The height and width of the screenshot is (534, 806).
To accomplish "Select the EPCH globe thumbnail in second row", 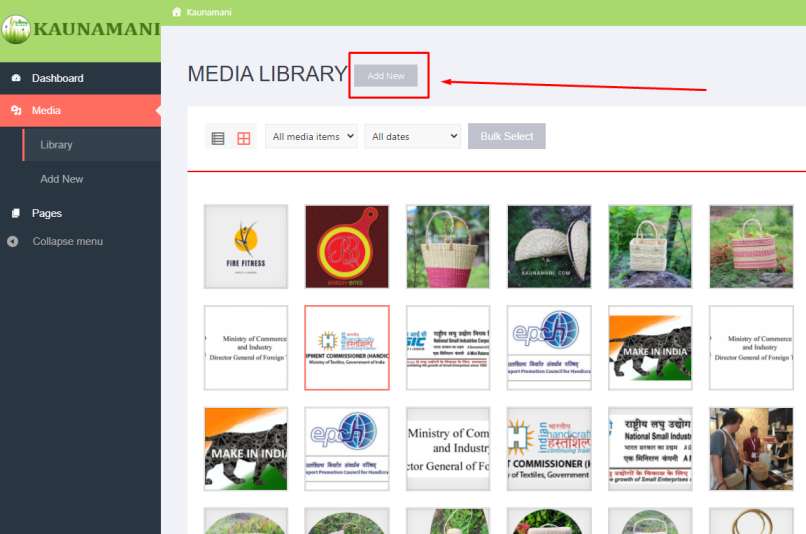I will tap(549, 348).
